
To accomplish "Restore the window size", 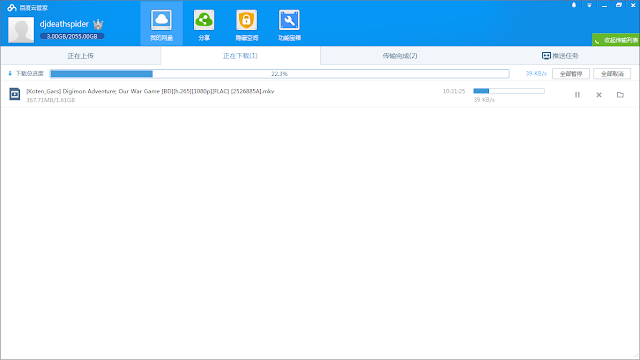I will point(619,5).
